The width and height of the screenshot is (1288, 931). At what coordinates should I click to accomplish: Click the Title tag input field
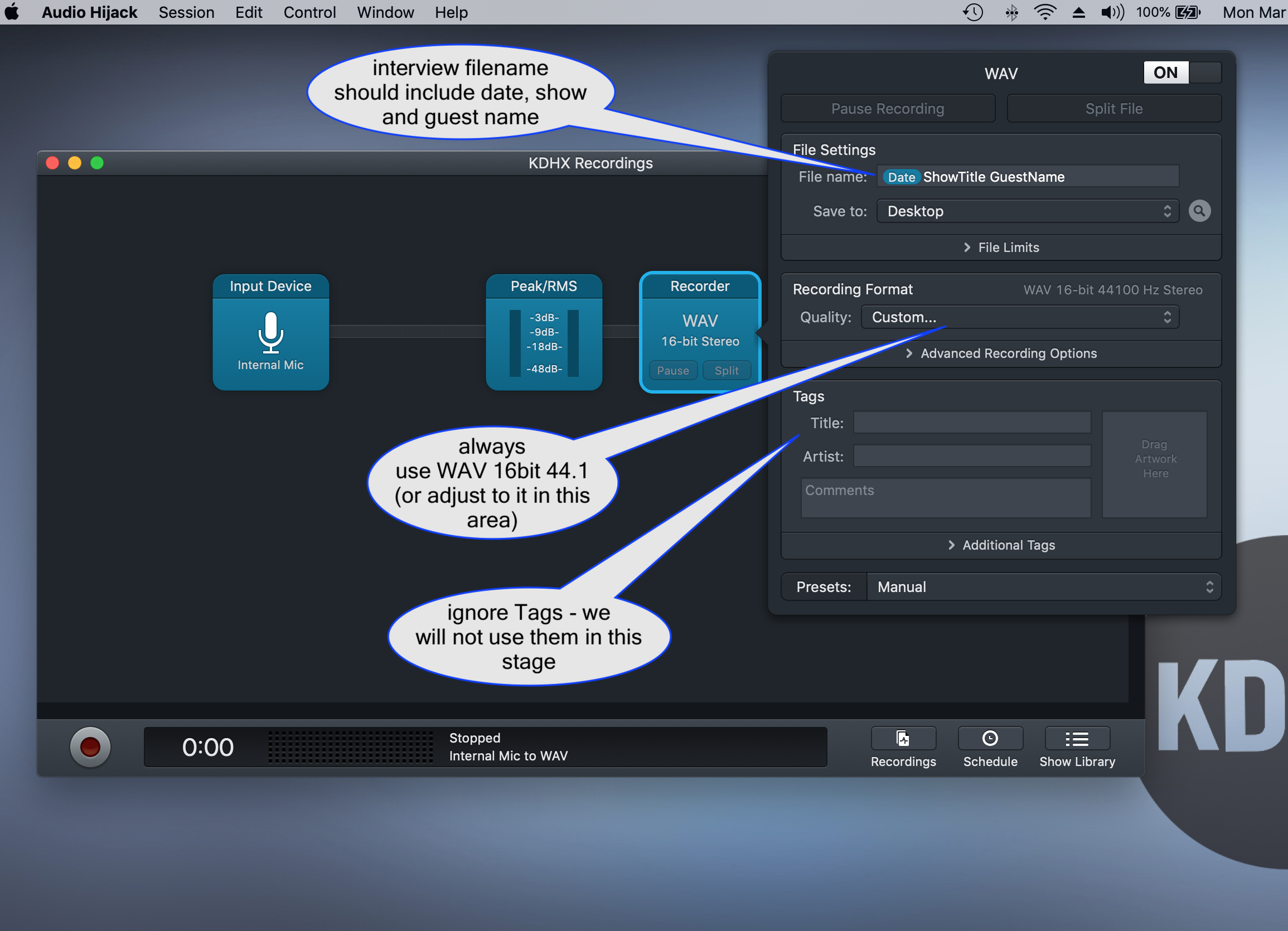click(972, 423)
